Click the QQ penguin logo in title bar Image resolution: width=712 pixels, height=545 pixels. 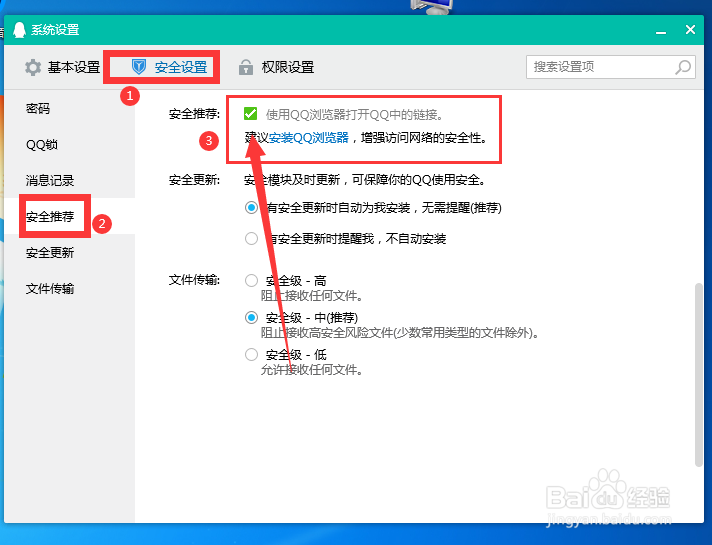[x=19, y=30]
